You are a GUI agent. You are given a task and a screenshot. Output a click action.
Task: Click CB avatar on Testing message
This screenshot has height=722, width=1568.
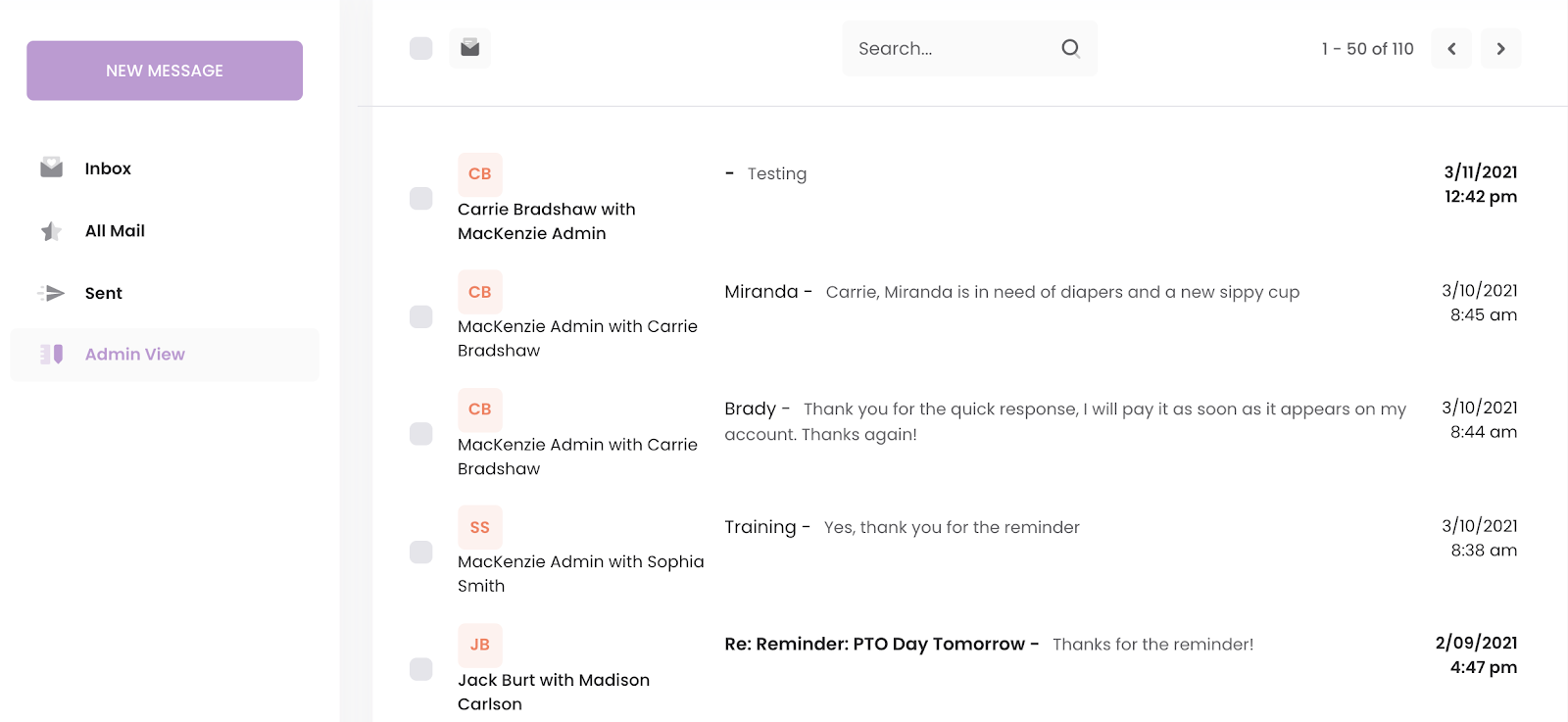pos(480,174)
